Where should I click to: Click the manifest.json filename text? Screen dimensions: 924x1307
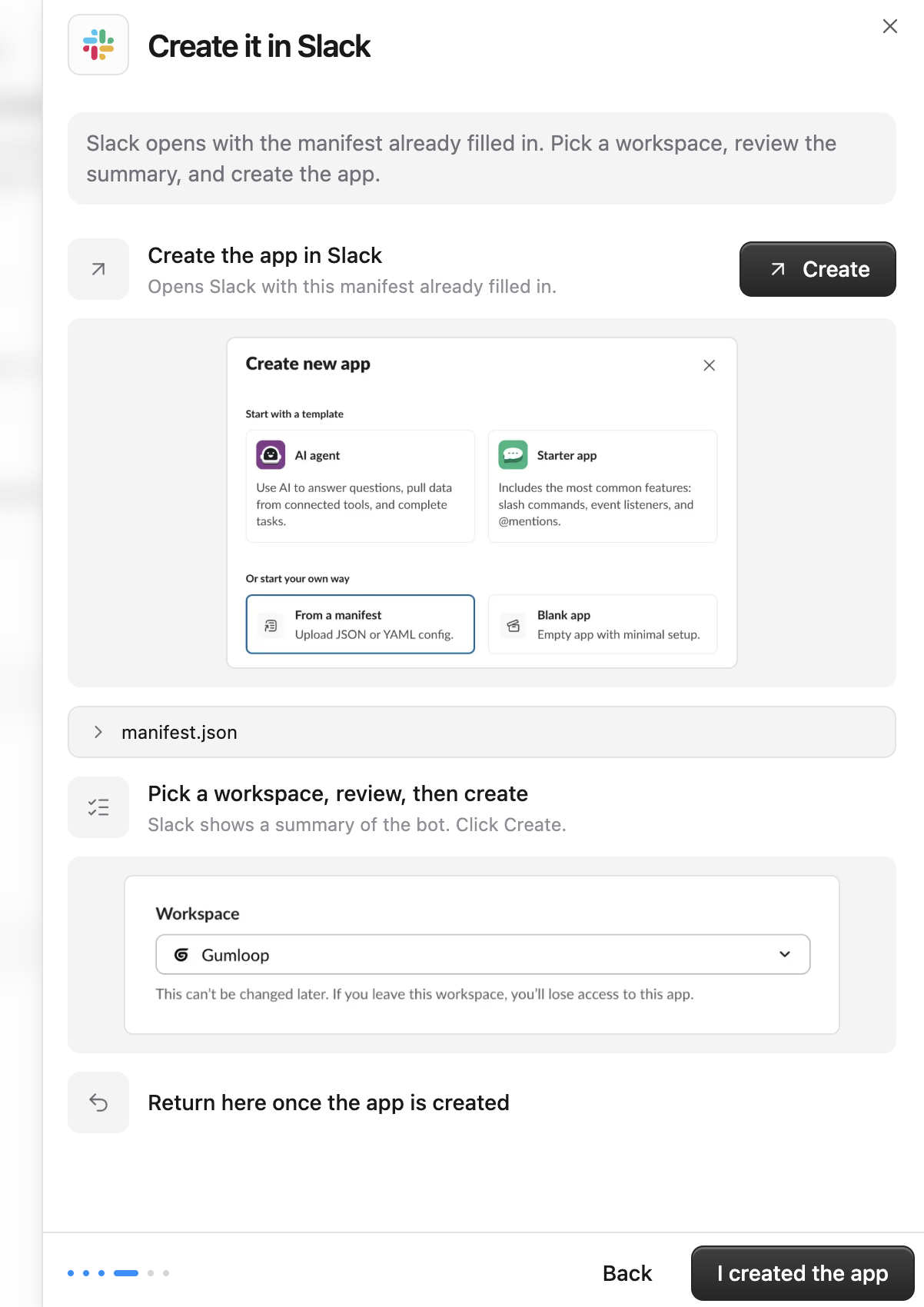[179, 733]
